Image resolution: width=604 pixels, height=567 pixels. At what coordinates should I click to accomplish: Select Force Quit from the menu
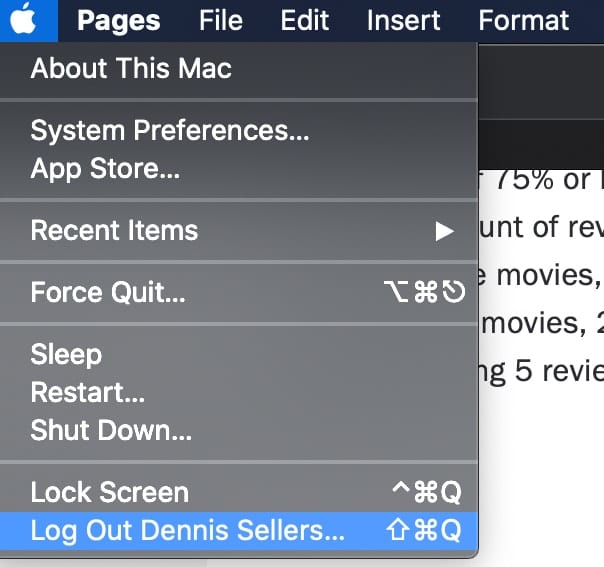[x=108, y=293]
